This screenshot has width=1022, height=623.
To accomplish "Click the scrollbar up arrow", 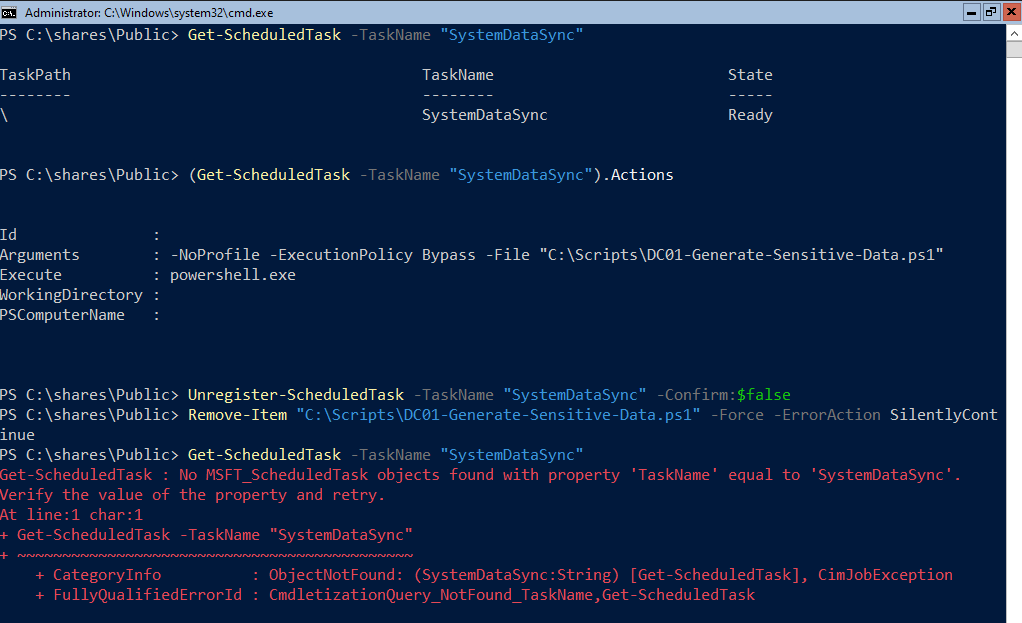I will (x=1014, y=33).
